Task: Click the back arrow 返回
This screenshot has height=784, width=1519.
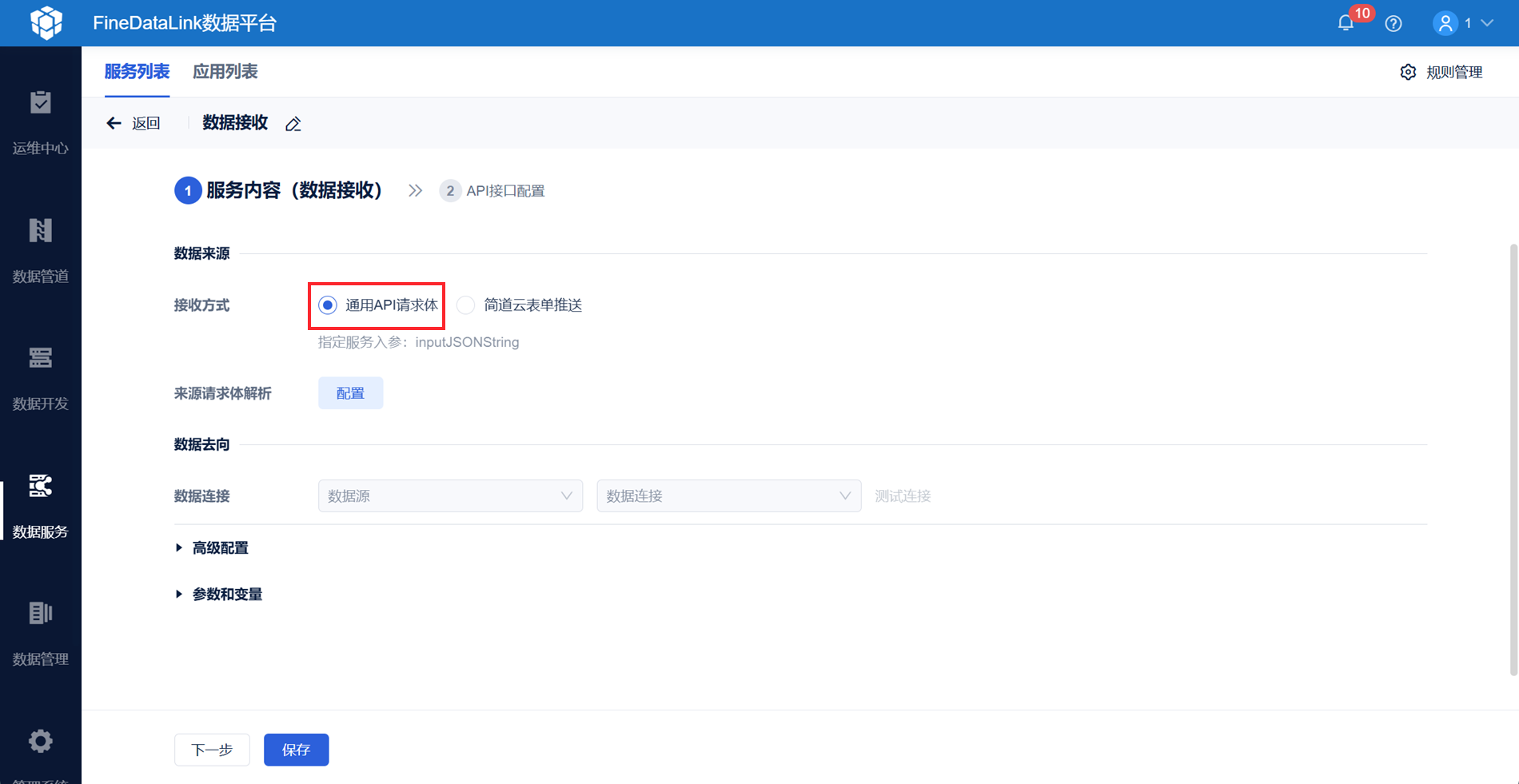Action: (x=134, y=123)
